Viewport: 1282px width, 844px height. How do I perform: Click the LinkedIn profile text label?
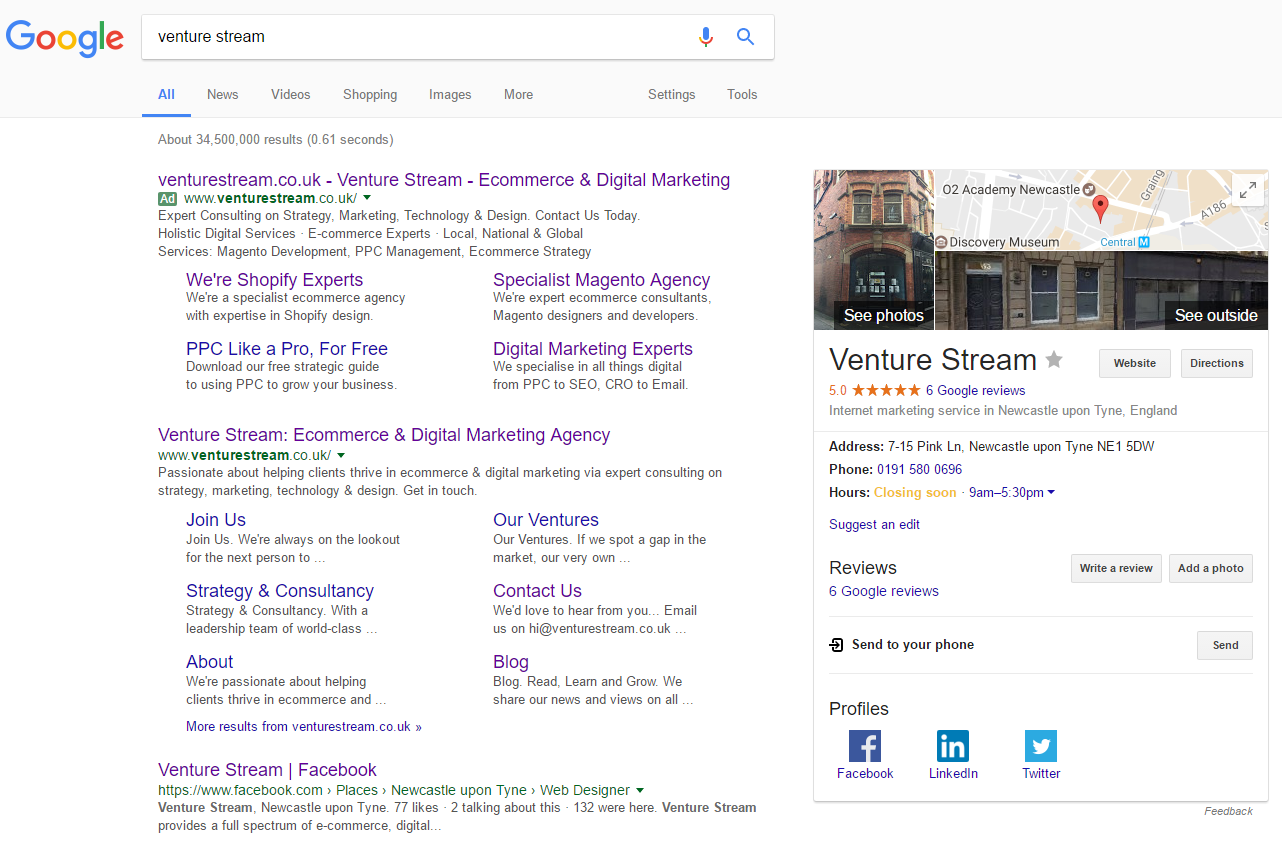[x=953, y=773]
